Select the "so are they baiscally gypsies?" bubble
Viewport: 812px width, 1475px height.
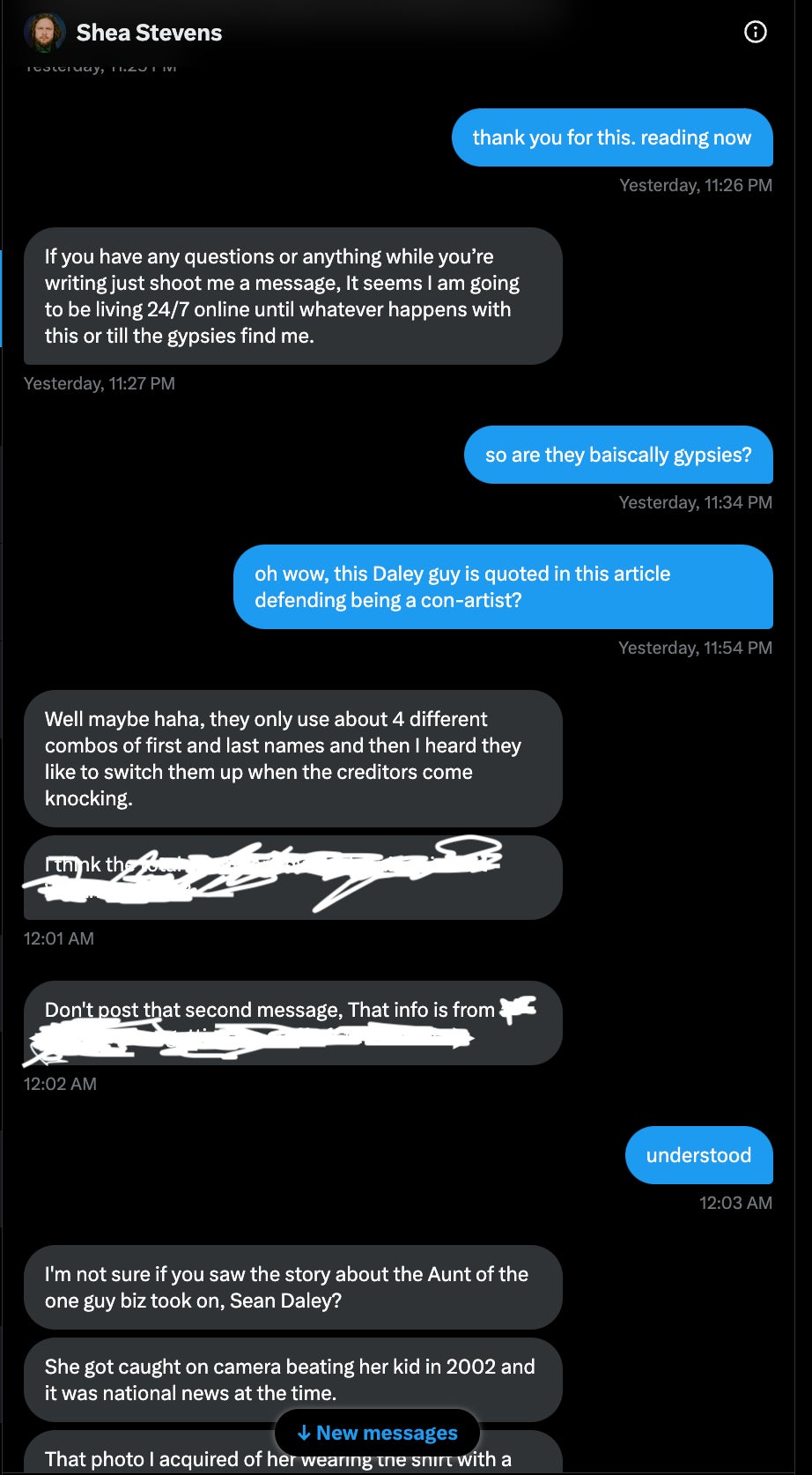click(x=617, y=455)
